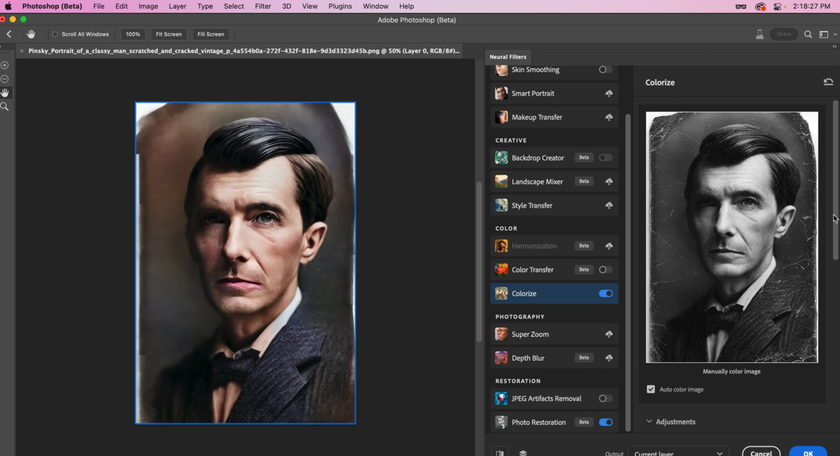Reset Colorize parameters with undo icon
Viewport: 840px width, 456px height.
(x=828, y=82)
